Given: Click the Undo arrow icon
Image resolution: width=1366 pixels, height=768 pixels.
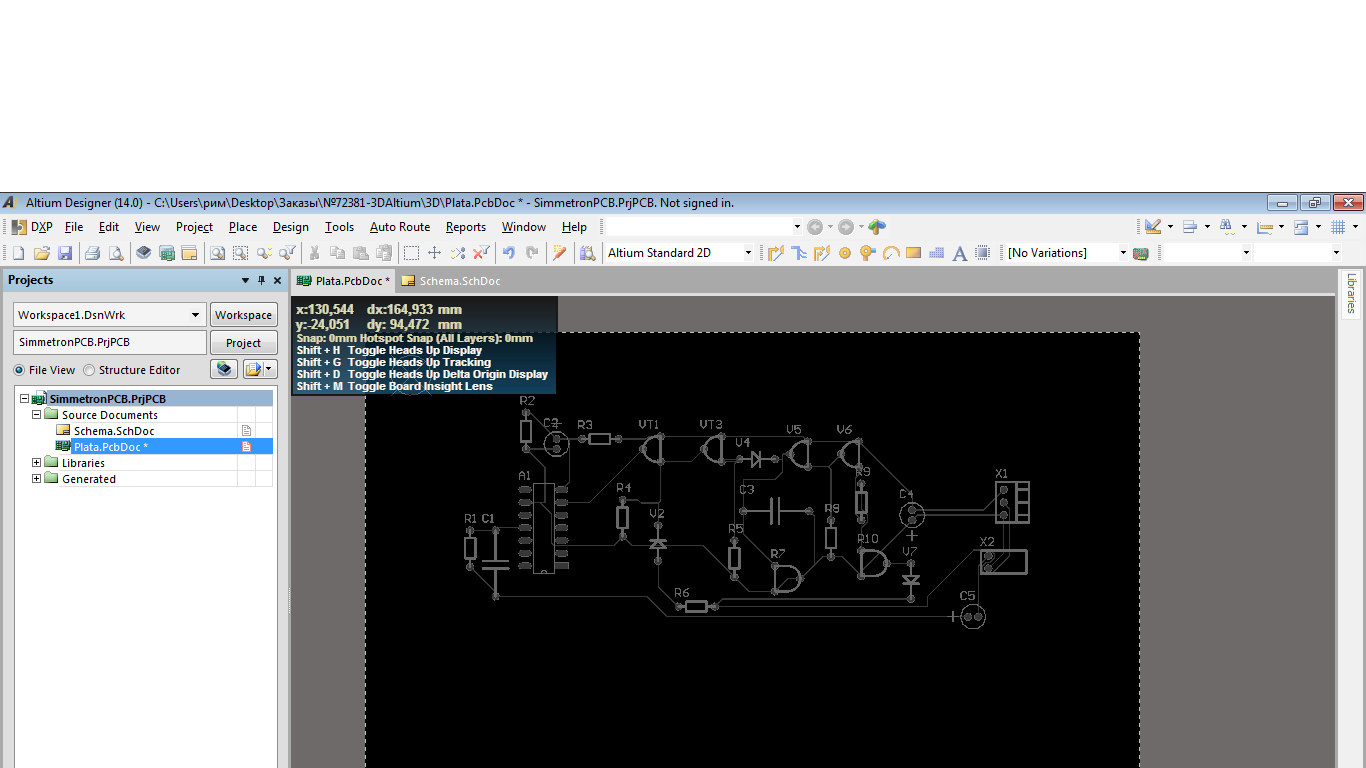Looking at the screenshot, I should coord(508,253).
